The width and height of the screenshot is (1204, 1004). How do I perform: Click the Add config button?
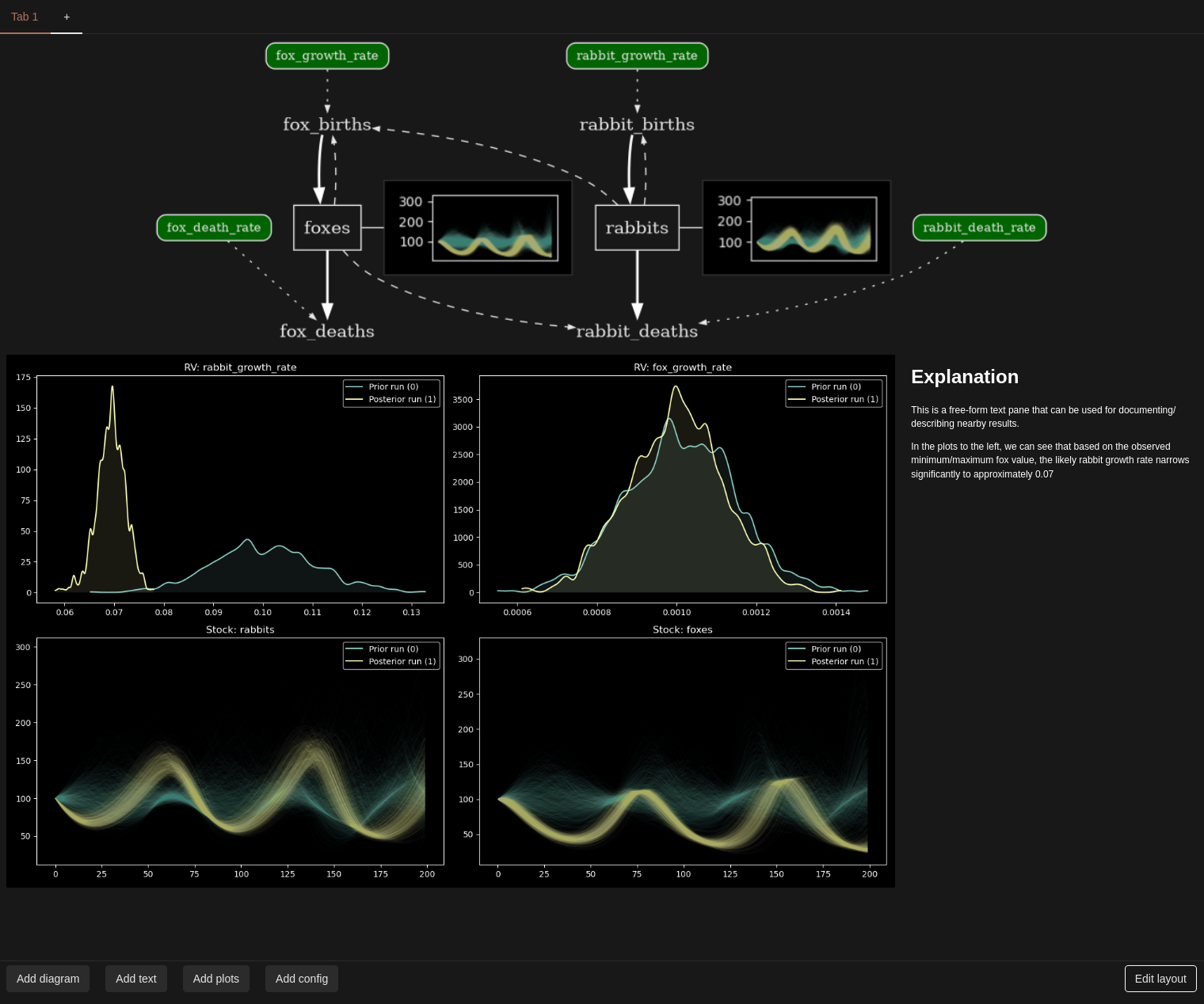(302, 979)
